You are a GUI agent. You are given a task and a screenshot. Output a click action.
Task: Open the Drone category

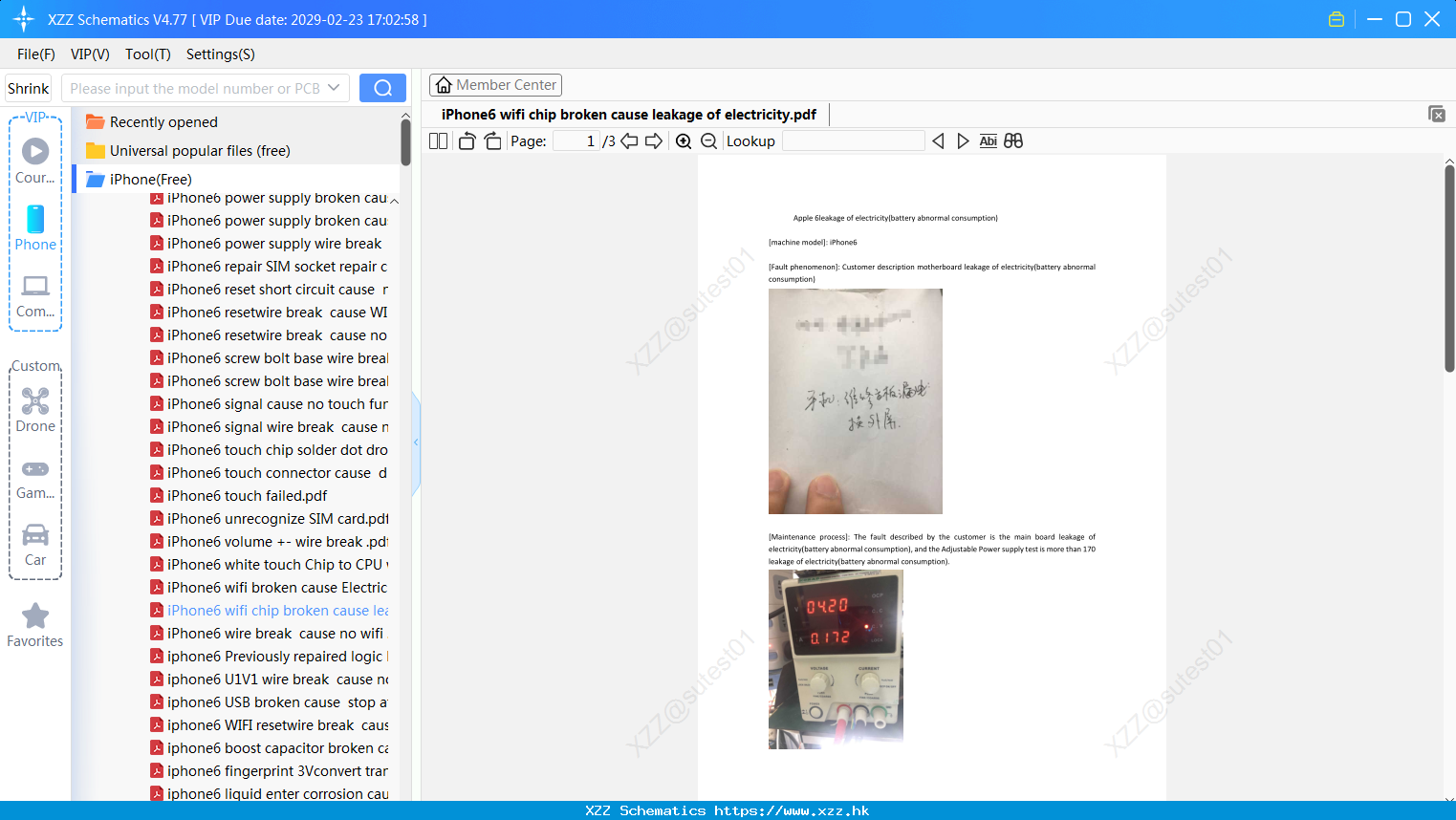[35, 410]
